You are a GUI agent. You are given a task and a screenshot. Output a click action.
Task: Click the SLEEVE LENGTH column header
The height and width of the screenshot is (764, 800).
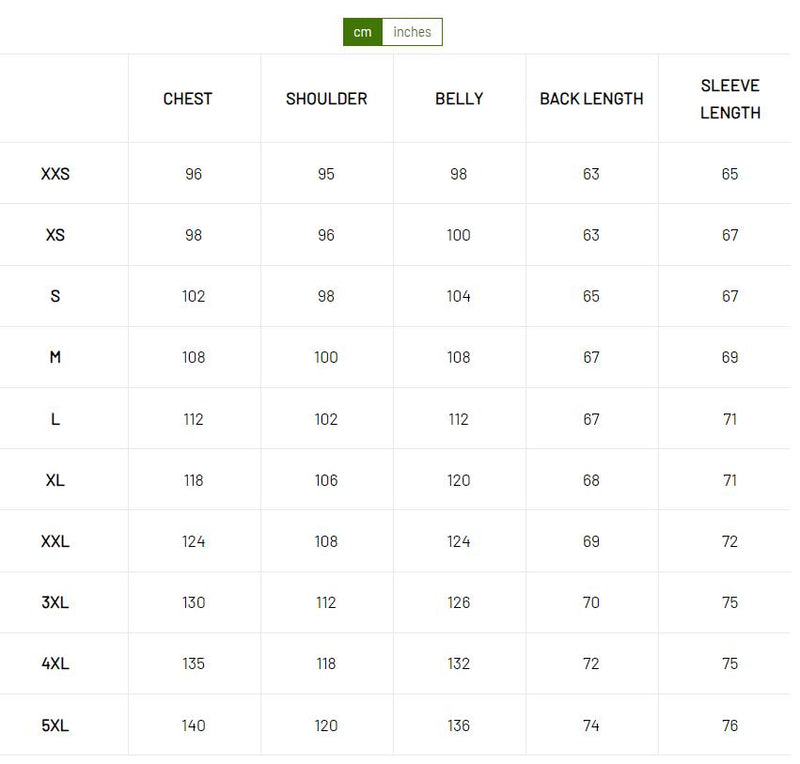(x=729, y=99)
